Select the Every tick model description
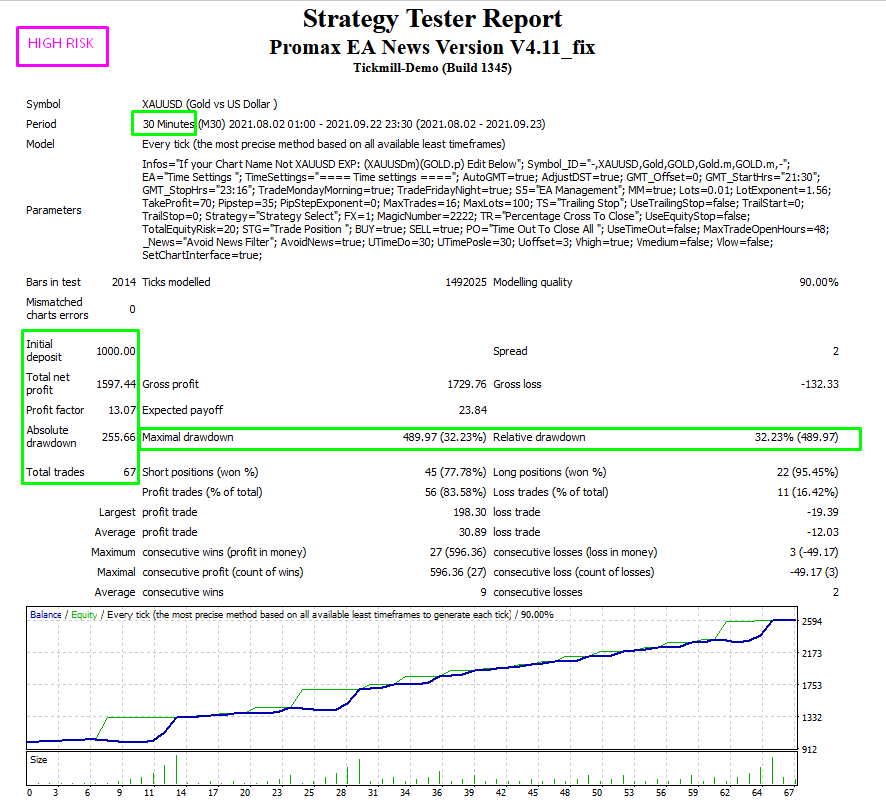 [324, 144]
